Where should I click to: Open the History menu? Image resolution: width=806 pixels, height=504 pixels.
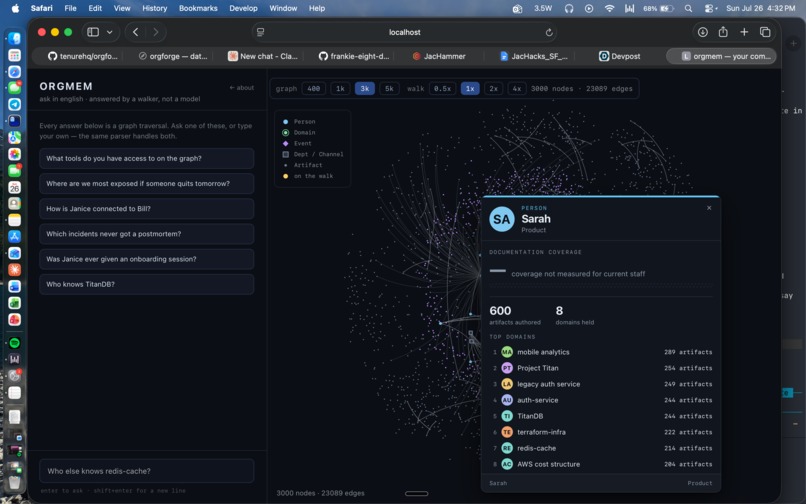[x=154, y=8]
